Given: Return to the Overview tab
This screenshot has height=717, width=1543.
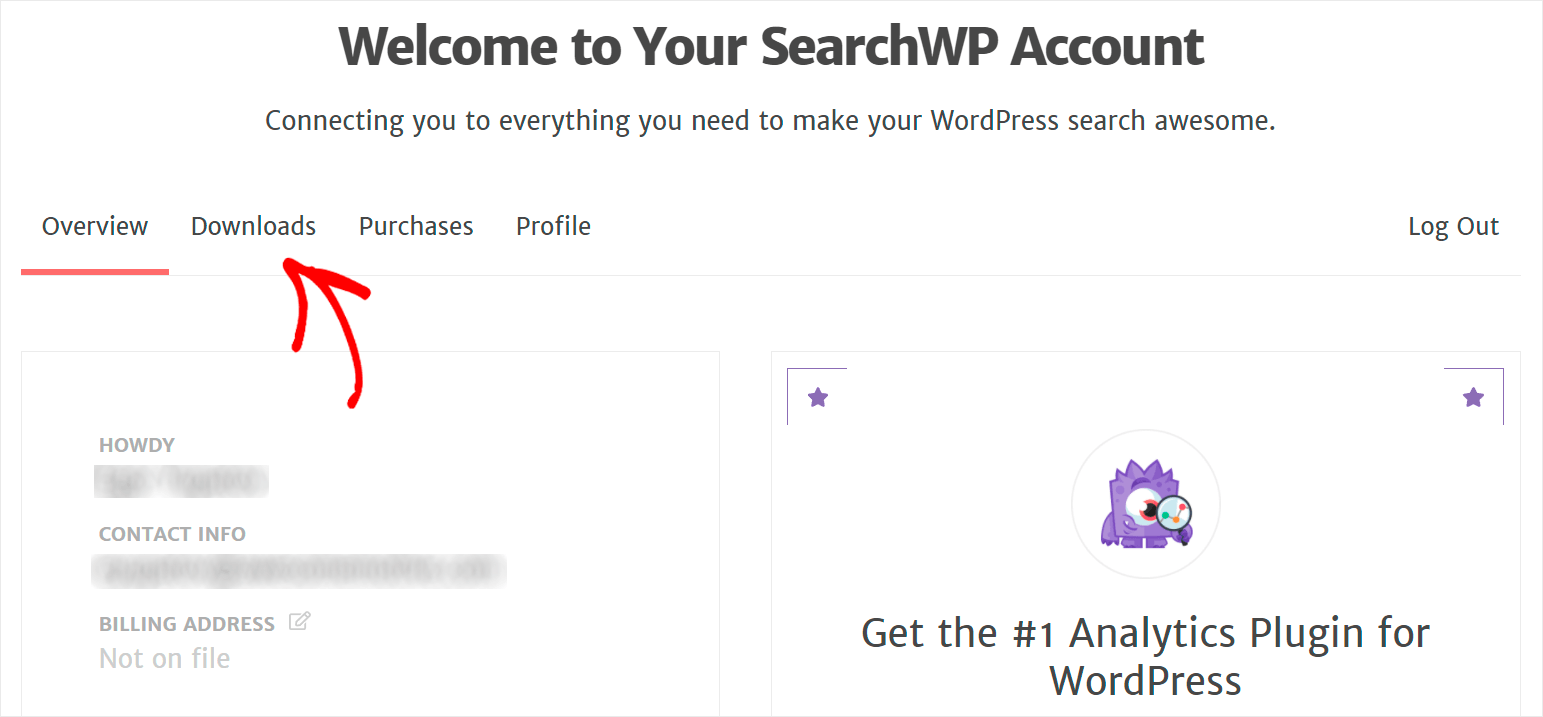Looking at the screenshot, I should [94, 226].
